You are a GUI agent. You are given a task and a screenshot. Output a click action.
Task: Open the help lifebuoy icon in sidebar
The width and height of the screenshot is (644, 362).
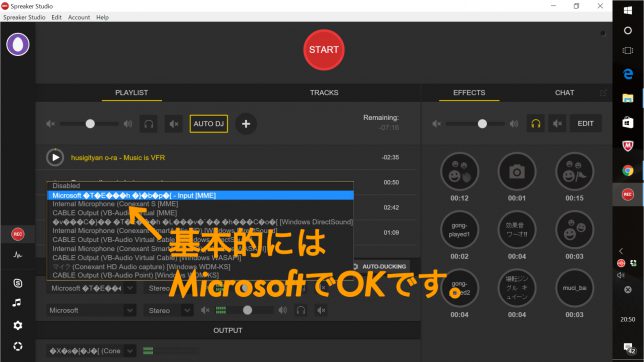(17, 346)
